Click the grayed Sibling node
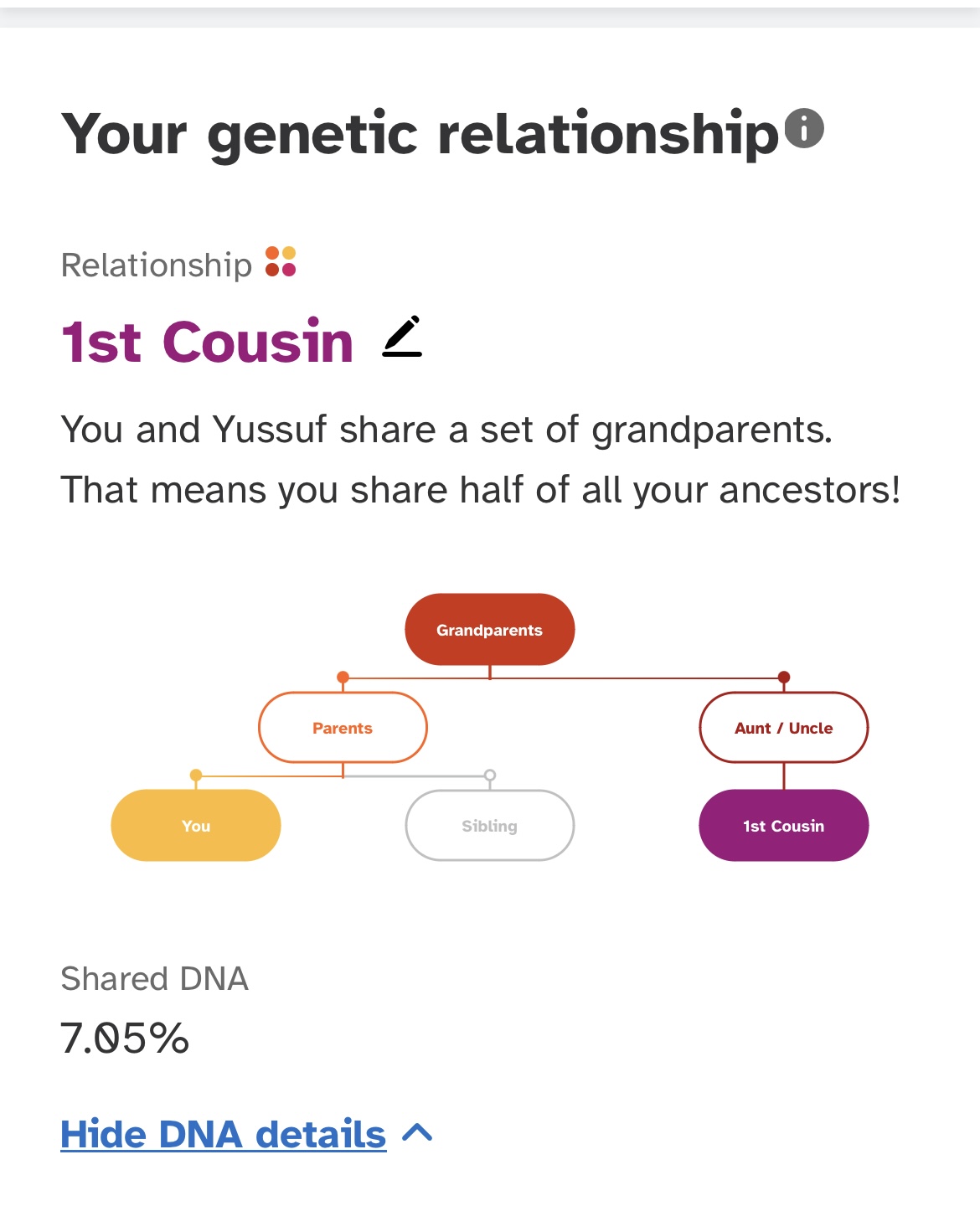The height and width of the screenshot is (1206, 980). [490, 826]
